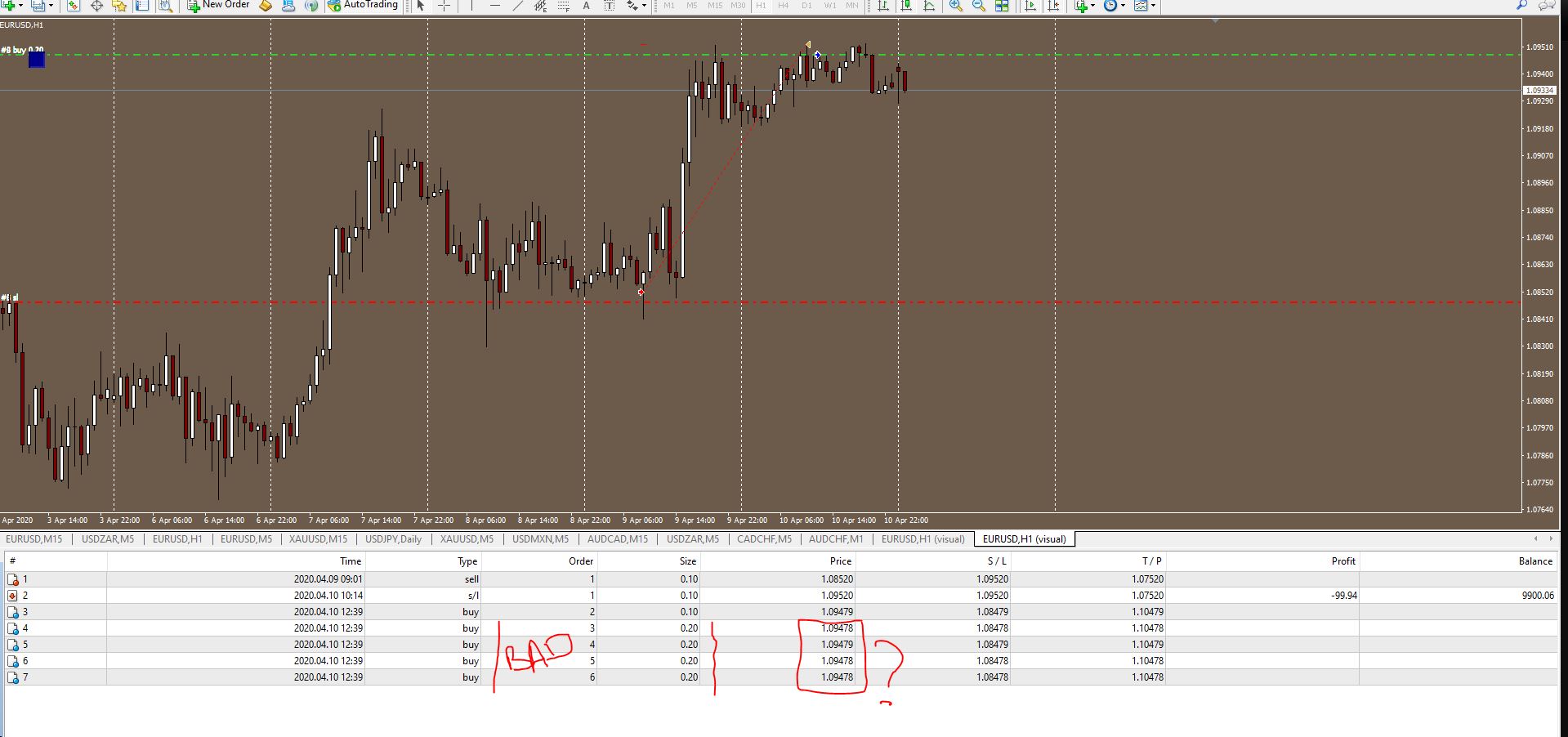The image size is (1568, 737).
Task: Switch to the USDJPY,Daily chart tab
Action: coord(393,539)
